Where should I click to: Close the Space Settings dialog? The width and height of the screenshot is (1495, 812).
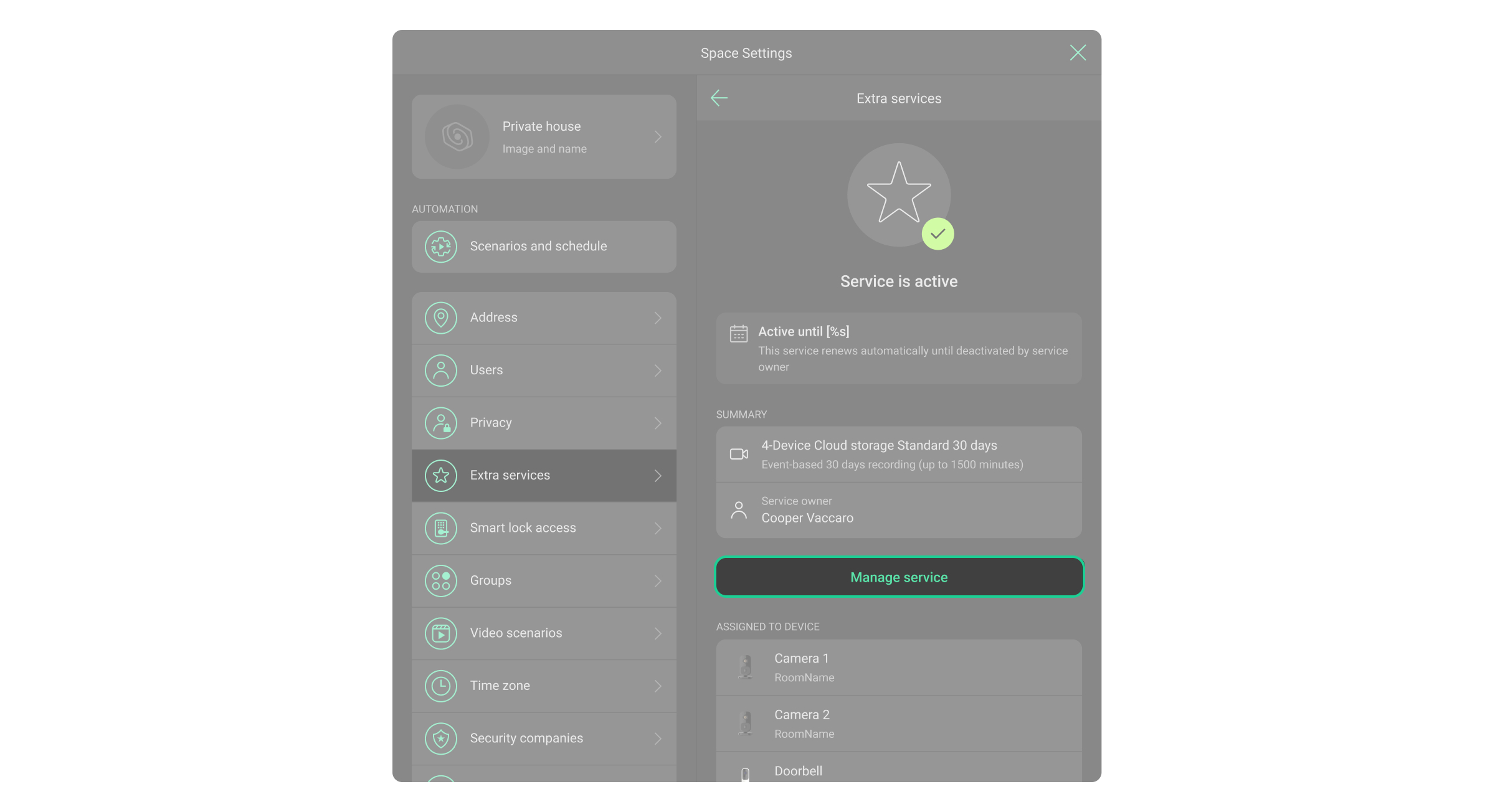pos(1078,52)
